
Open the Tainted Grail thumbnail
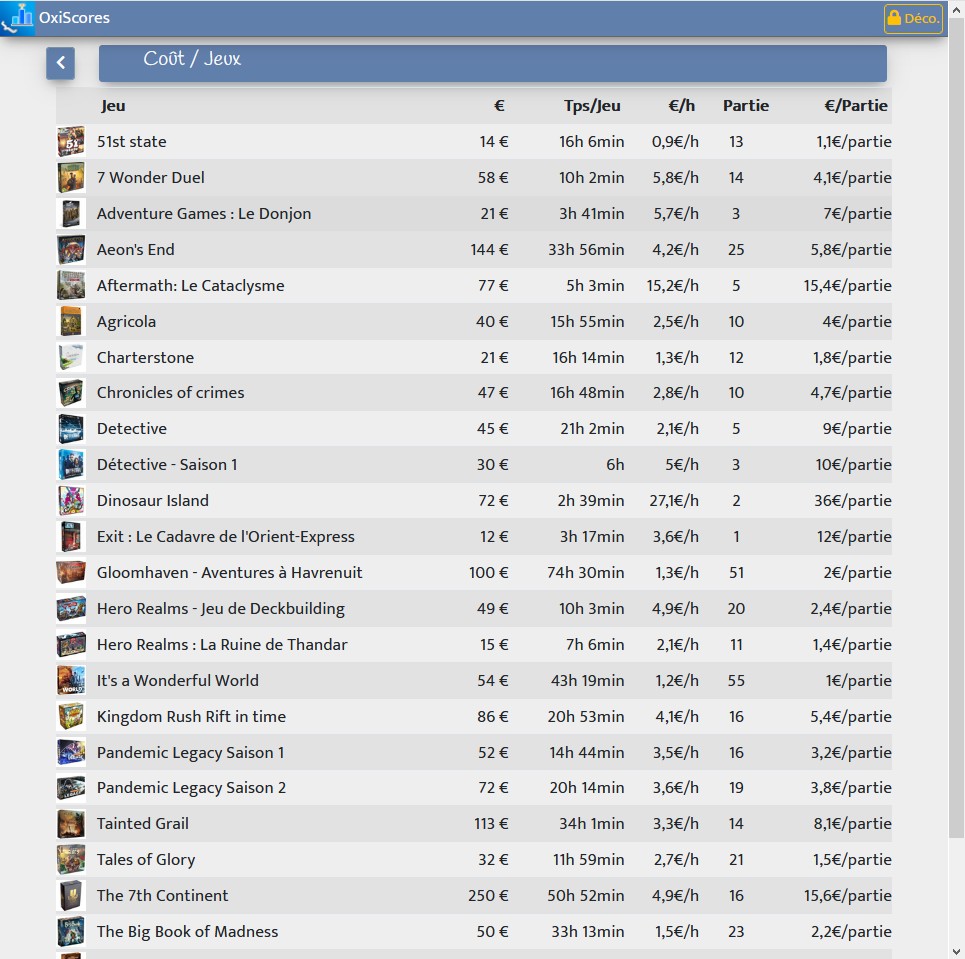pyautogui.click(x=71, y=824)
